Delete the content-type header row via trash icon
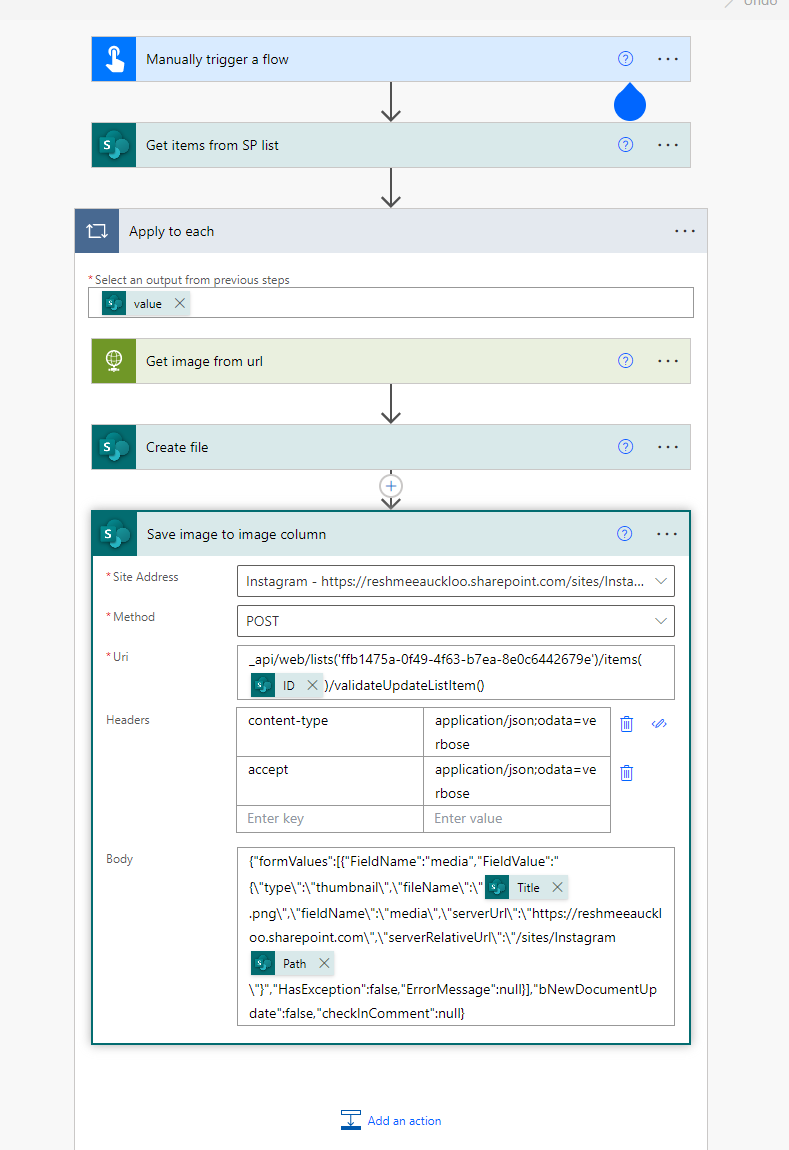 point(626,723)
